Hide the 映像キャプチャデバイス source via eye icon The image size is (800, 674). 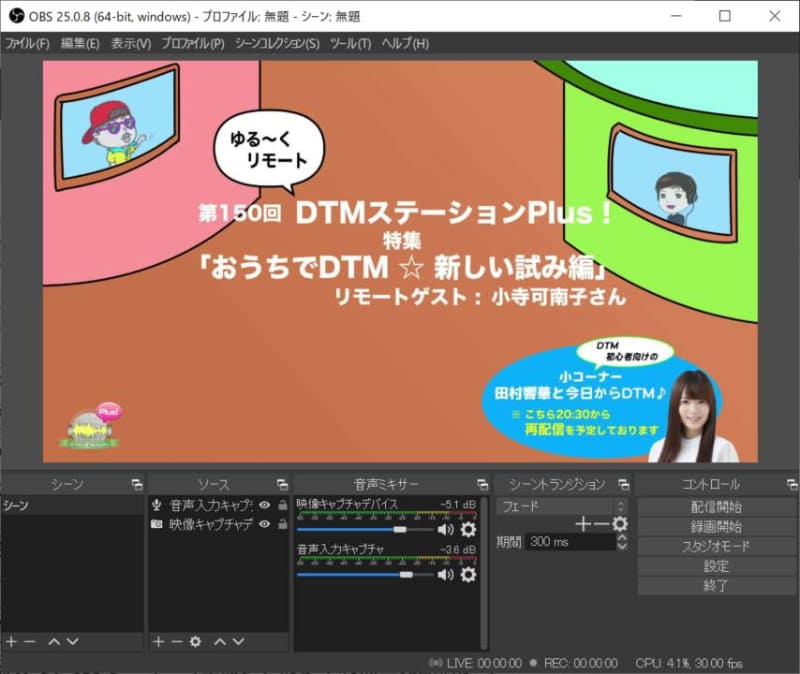(264, 524)
